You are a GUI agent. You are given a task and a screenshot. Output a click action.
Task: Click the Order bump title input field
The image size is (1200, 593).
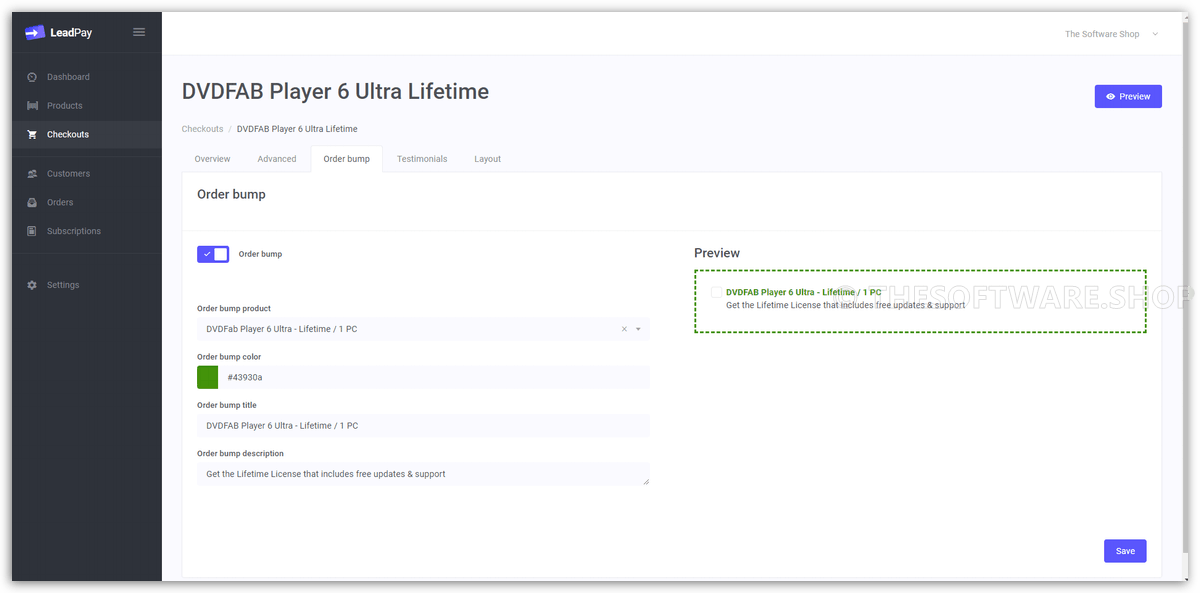coord(423,426)
